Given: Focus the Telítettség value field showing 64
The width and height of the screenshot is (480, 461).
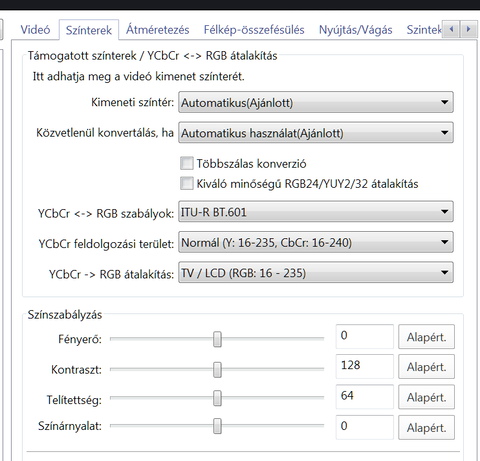Looking at the screenshot, I should 365,397.
